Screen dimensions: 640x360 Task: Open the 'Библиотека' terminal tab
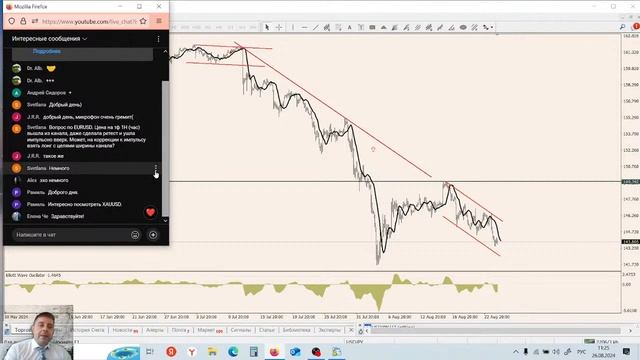coord(296,330)
